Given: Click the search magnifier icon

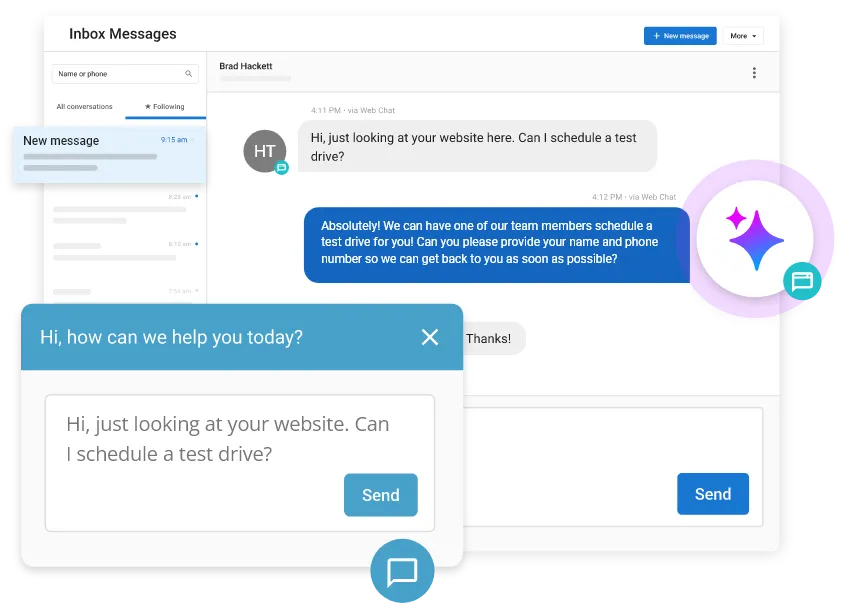Looking at the screenshot, I should [x=188, y=73].
